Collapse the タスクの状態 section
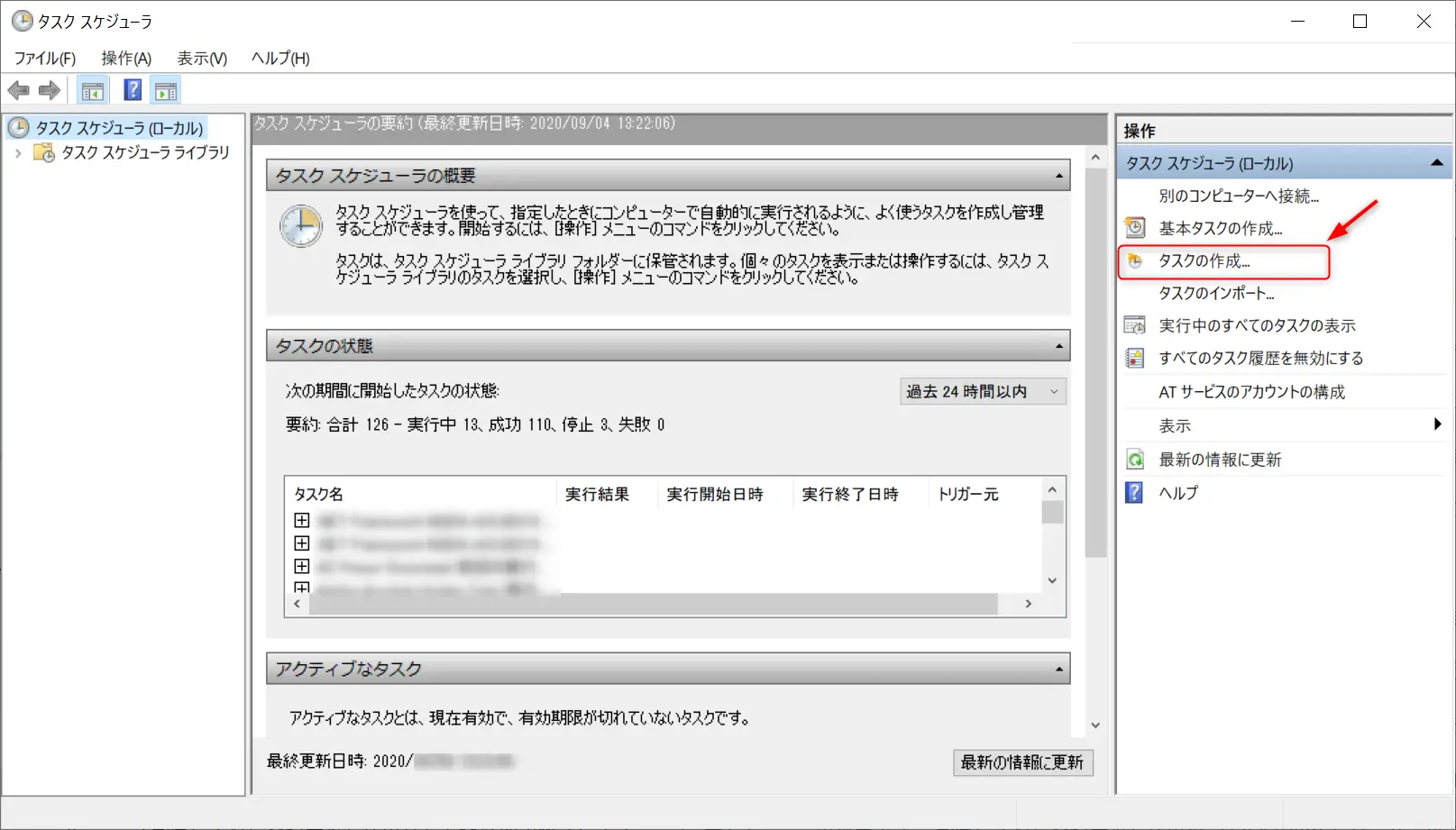Screen dimensions: 1456x830 point(1059,346)
